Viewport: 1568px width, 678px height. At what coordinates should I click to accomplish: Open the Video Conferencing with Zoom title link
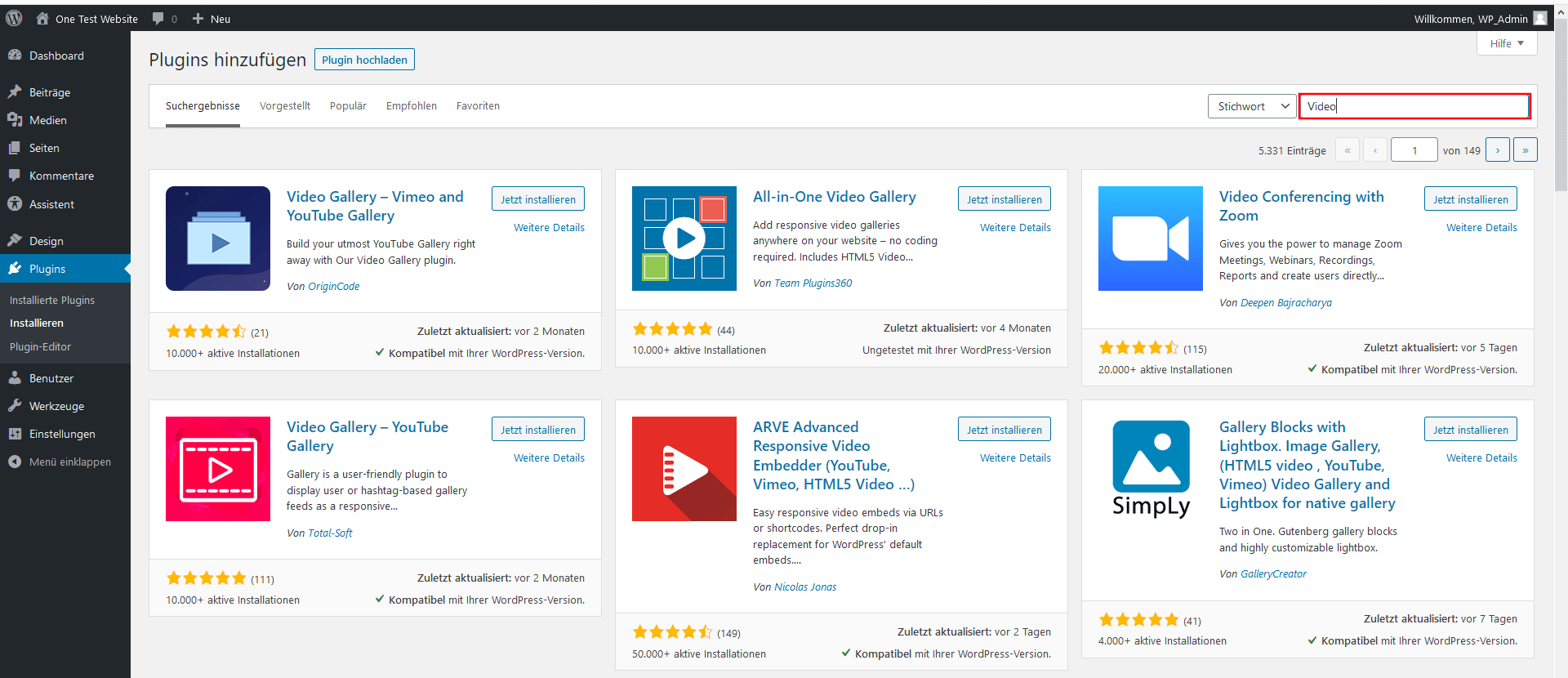1302,206
